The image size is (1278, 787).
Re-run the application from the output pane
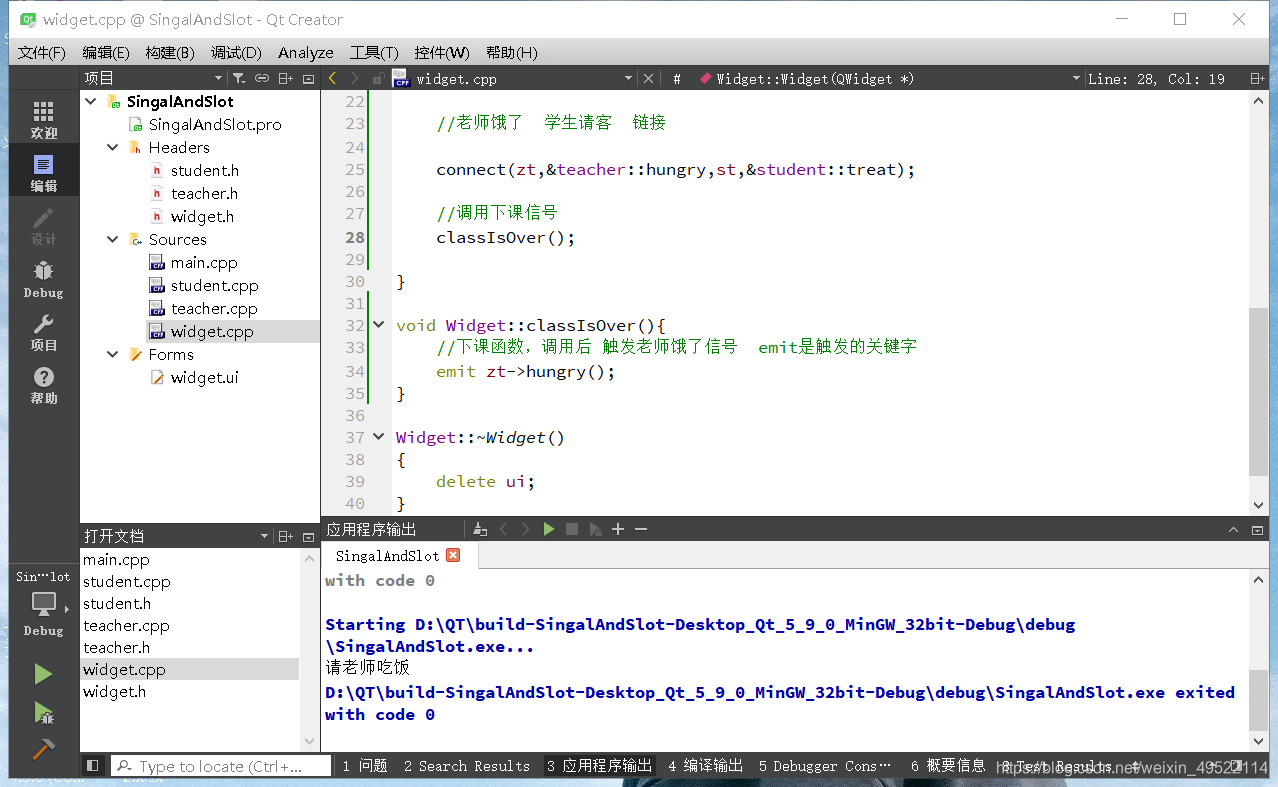pos(549,529)
